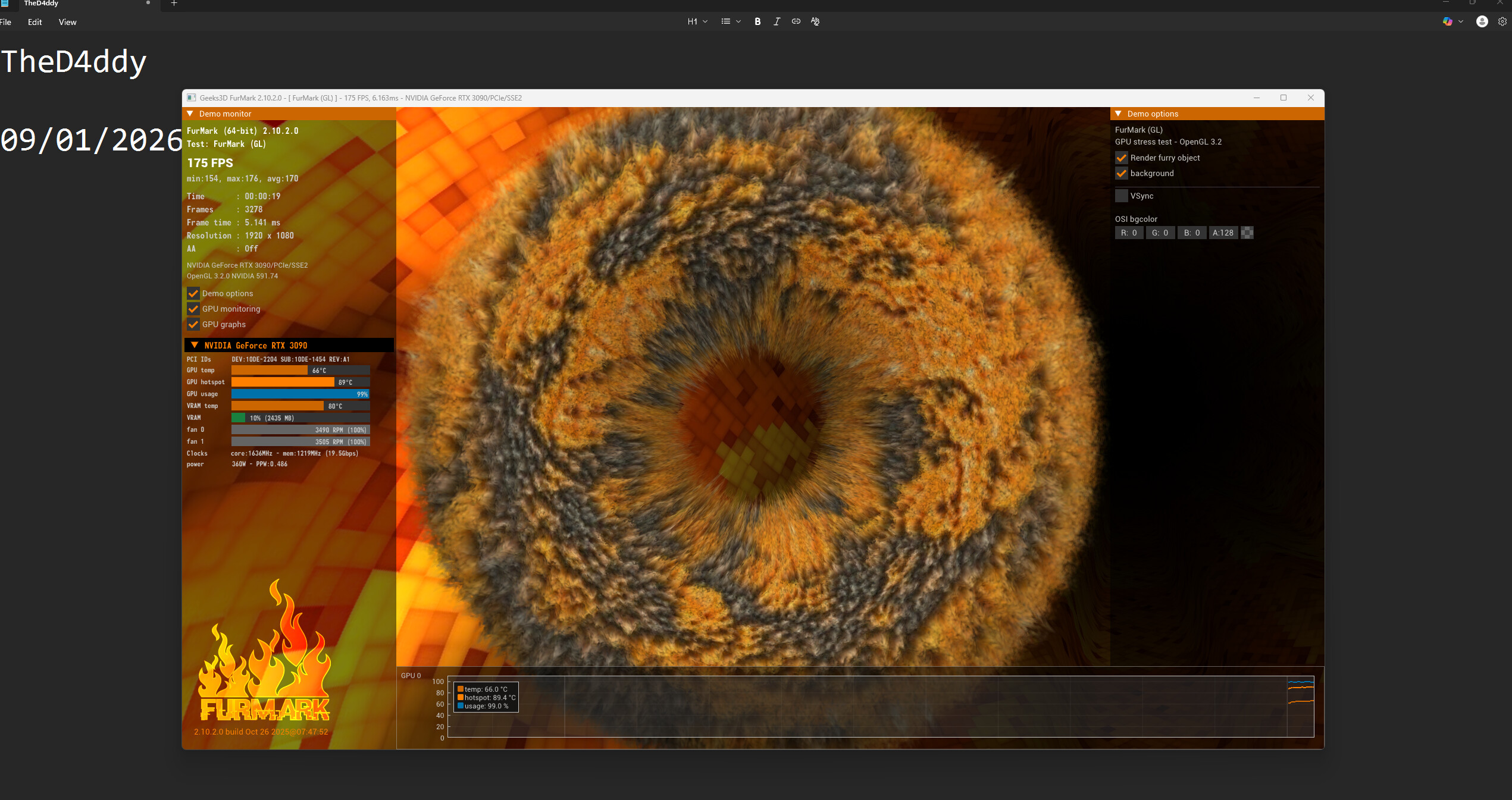Image resolution: width=1512 pixels, height=800 pixels.
Task: Click the clear formatting icon
Action: (815, 21)
